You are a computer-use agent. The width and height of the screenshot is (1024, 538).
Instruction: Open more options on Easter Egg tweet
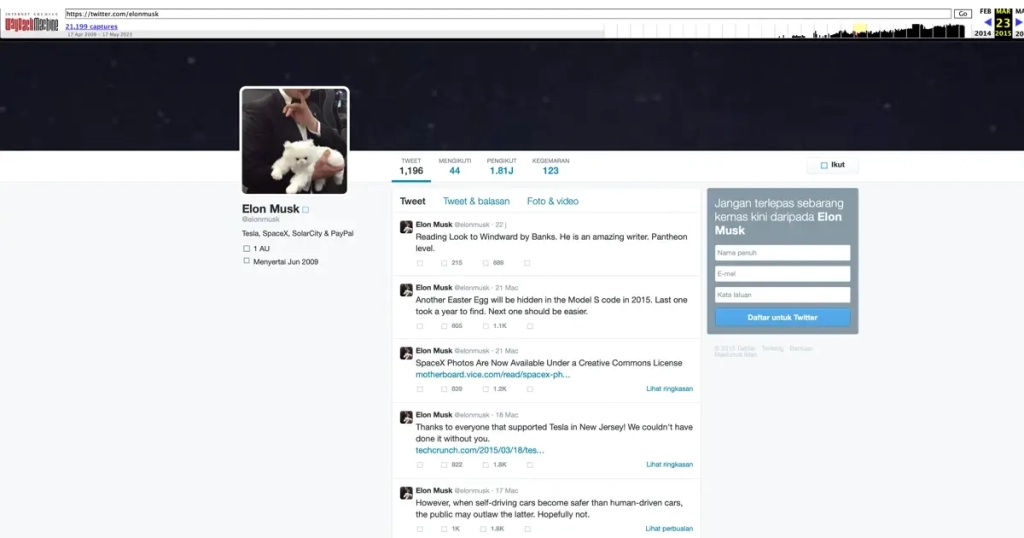(x=530, y=326)
